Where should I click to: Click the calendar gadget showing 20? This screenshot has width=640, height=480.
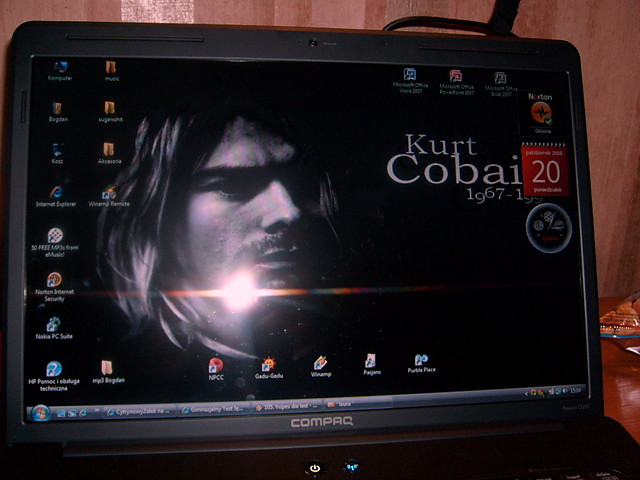[545, 169]
